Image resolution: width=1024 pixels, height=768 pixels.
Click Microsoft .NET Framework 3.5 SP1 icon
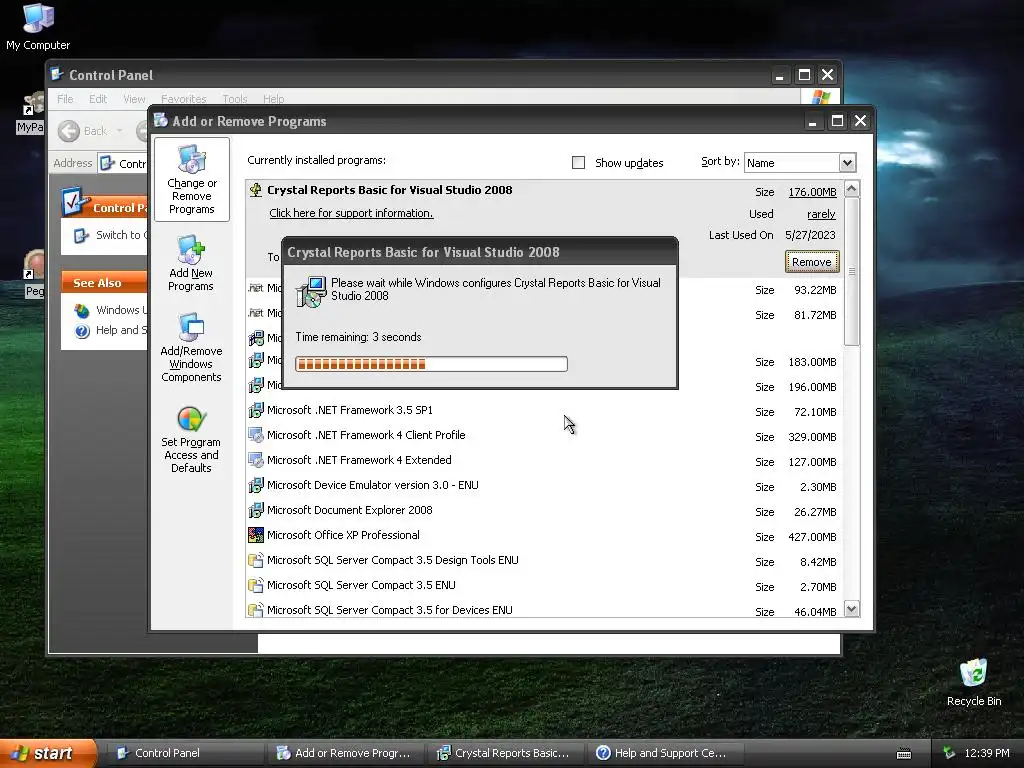tap(256, 410)
